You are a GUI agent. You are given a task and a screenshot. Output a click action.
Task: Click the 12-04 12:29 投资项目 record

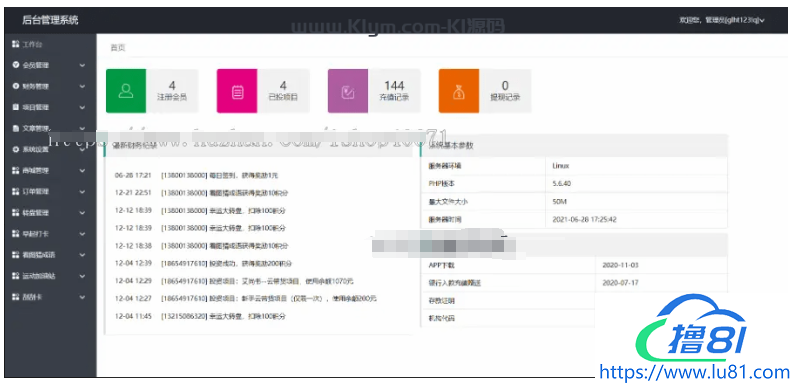pyautogui.click(x=234, y=281)
